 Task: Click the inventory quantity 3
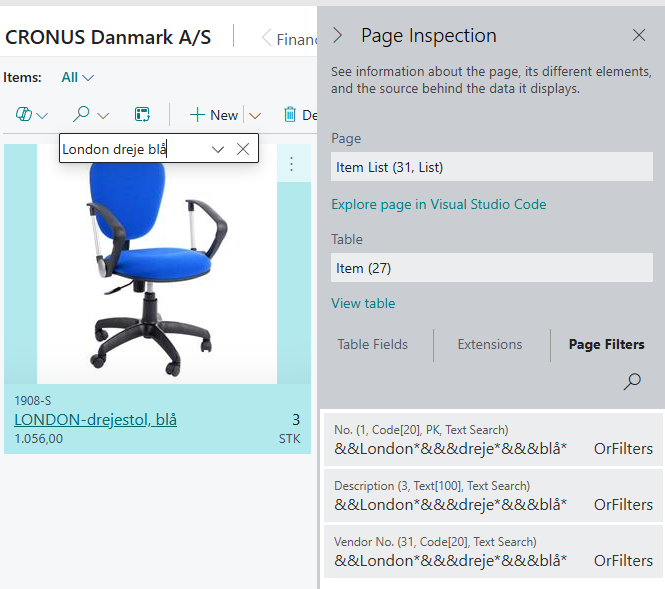click(296, 419)
